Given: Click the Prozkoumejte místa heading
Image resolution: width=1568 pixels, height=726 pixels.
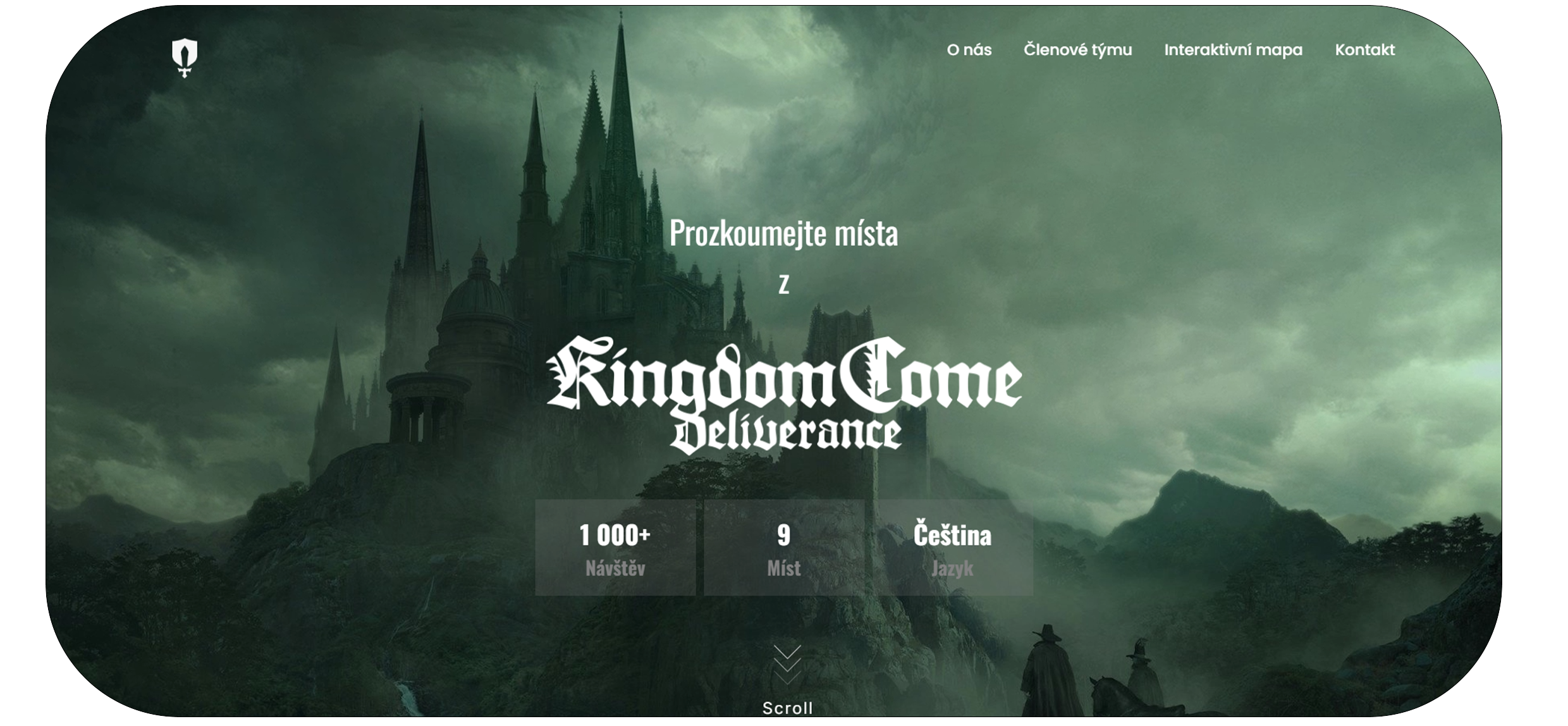Looking at the screenshot, I should 783,233.
